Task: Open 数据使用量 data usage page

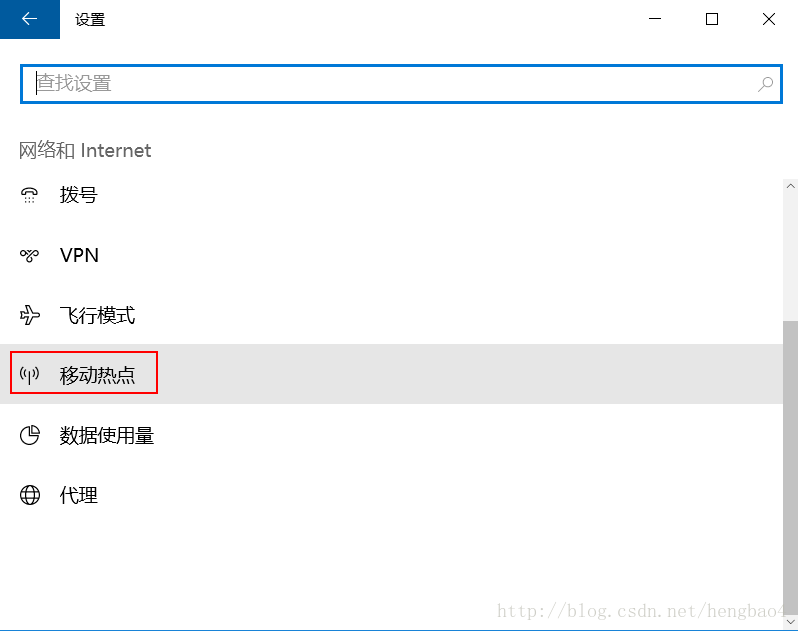Action: 391,435
